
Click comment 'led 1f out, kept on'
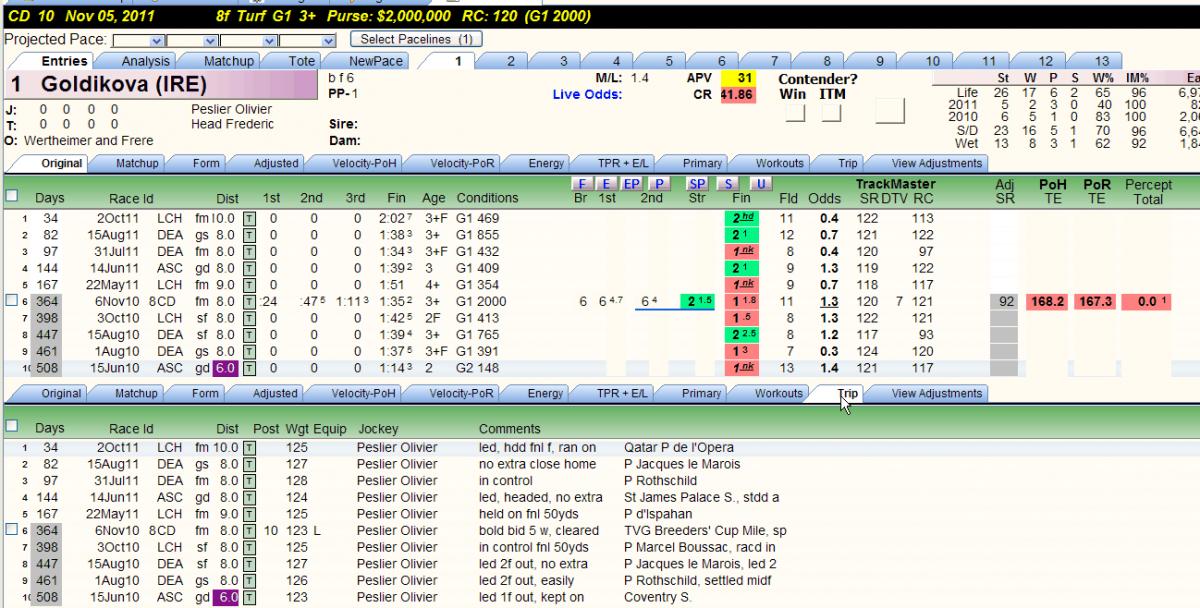click(532, 598)
